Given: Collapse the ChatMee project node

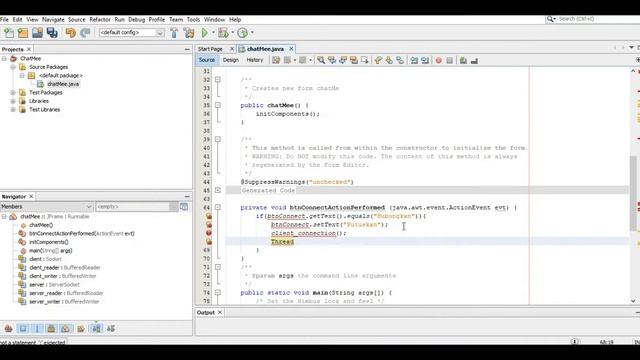Looking at the screenshot, I should click(x=4, y=58).
